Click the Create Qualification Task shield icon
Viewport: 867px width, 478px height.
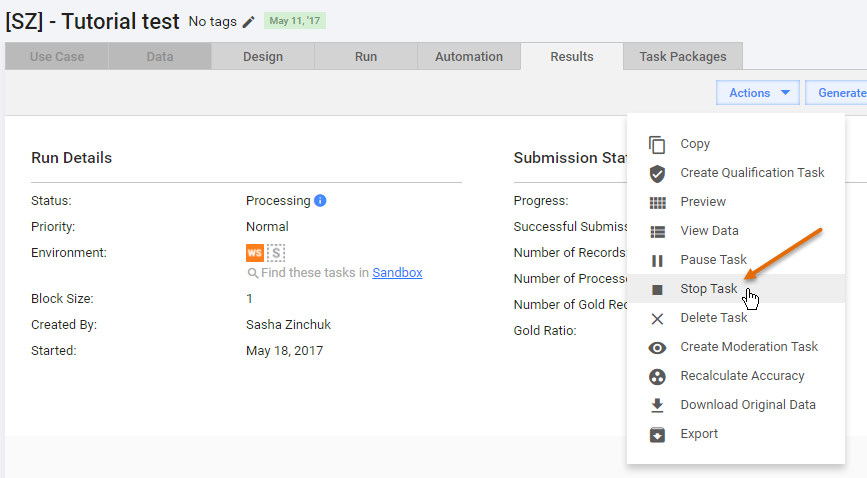coord(657,173)
